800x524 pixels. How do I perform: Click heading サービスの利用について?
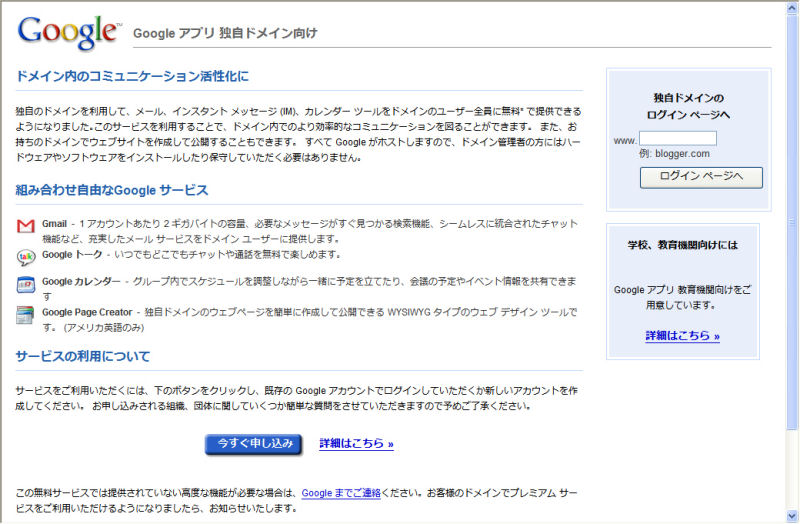[83, 356]
